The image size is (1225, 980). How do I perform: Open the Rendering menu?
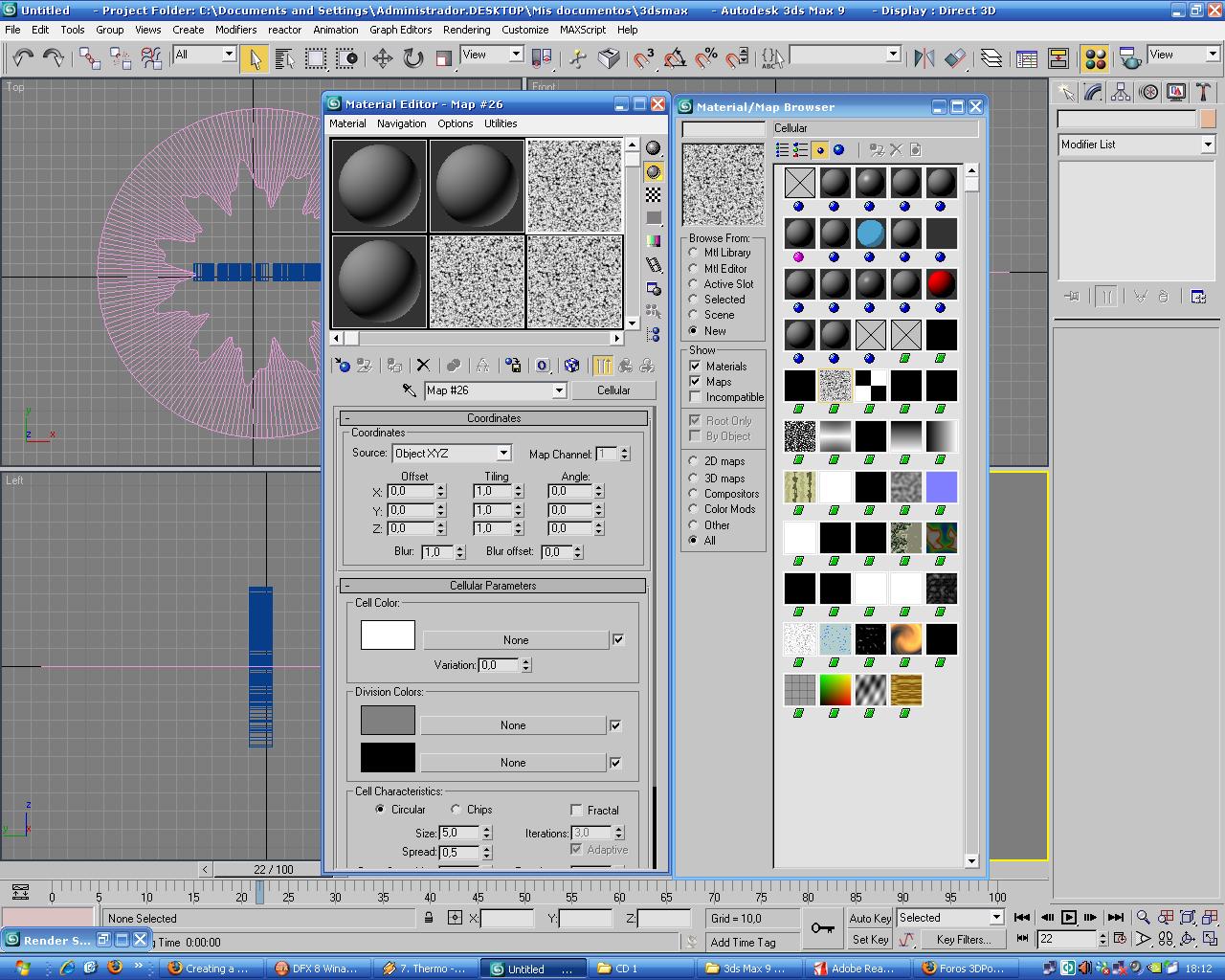coord(466,30)
